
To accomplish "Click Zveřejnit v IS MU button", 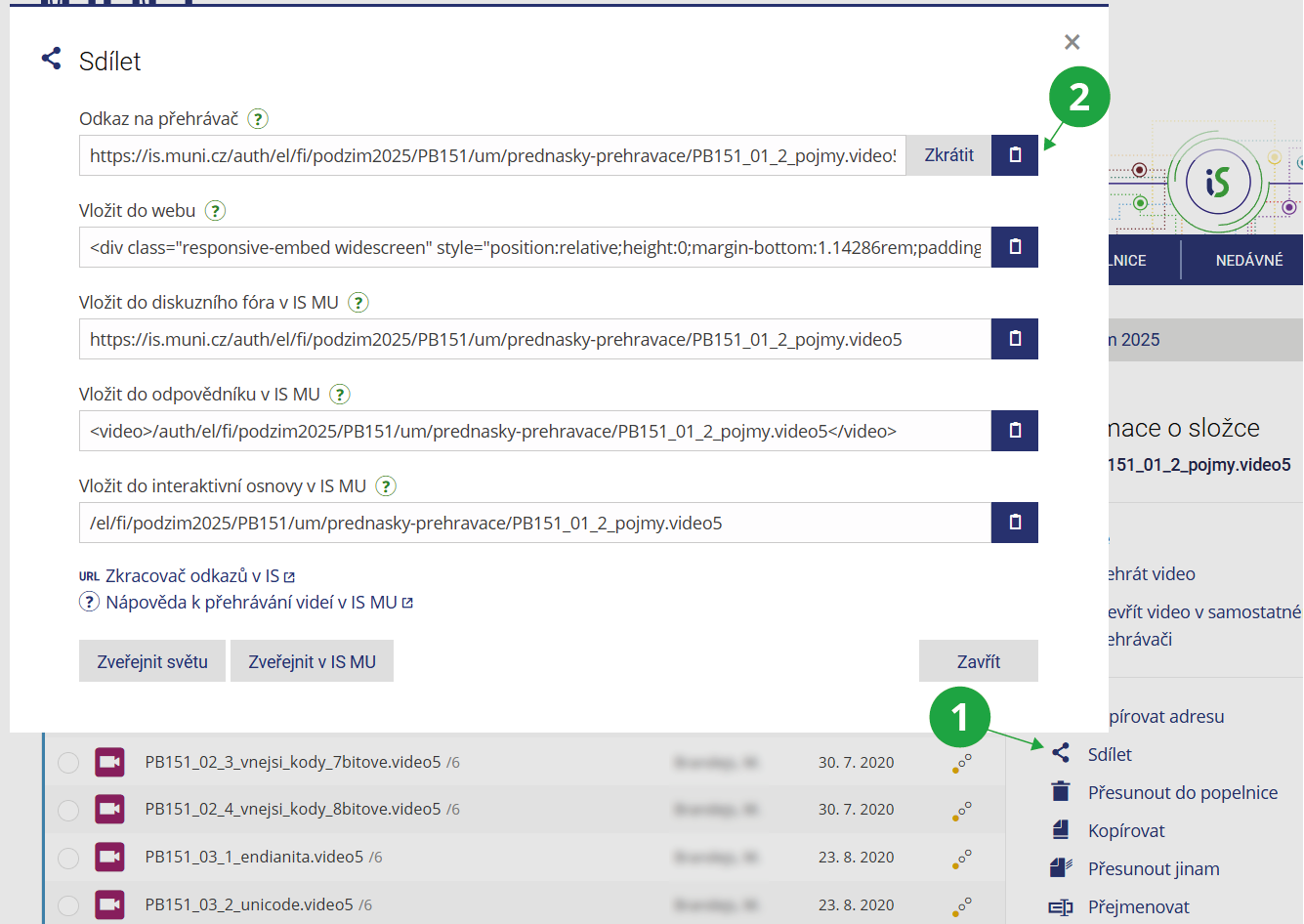I will [x=312, y=661].
